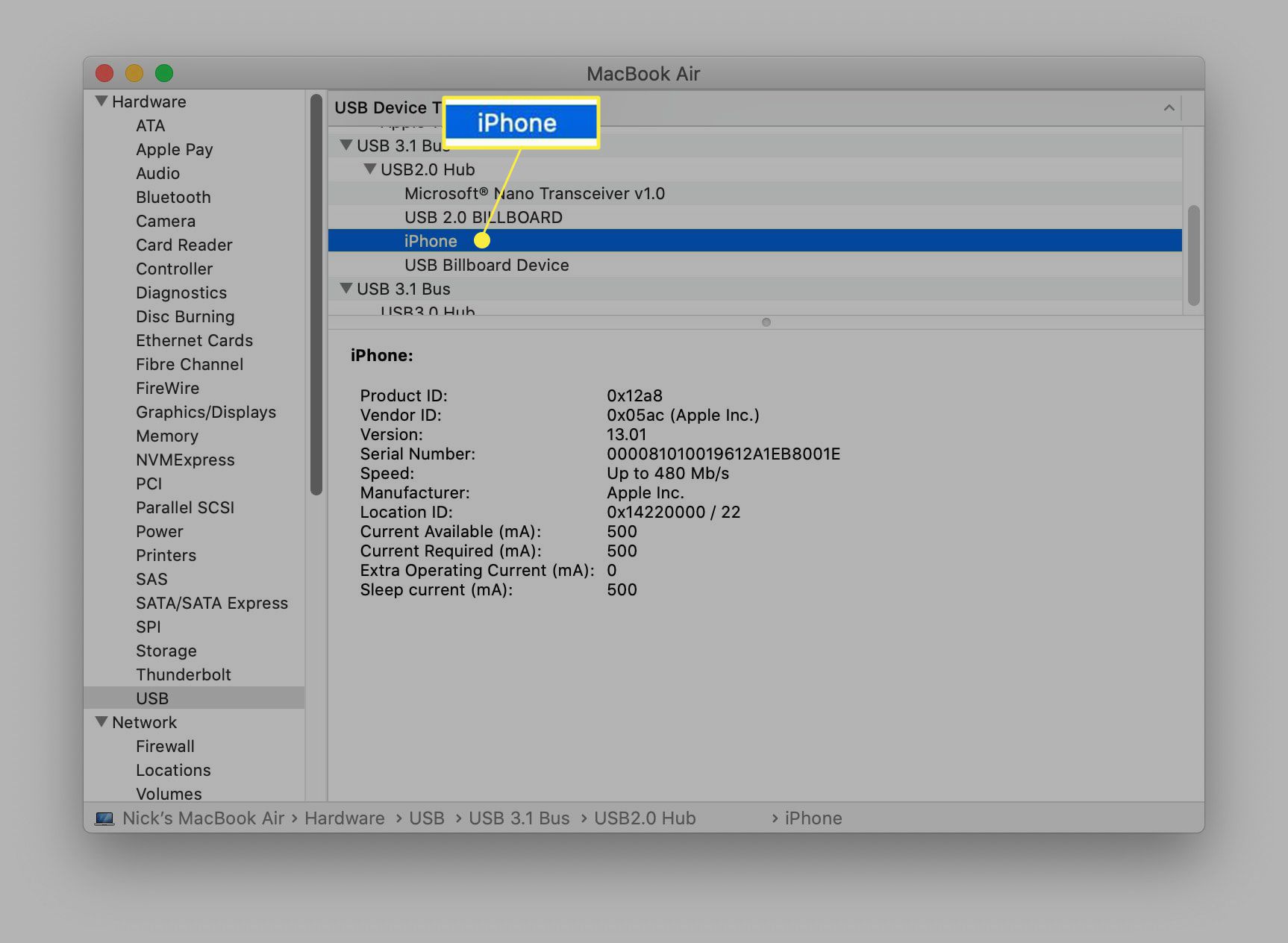Click the device tree vertical scrollbar
Screen dimensions: 1288x943
coord(1193,255)
